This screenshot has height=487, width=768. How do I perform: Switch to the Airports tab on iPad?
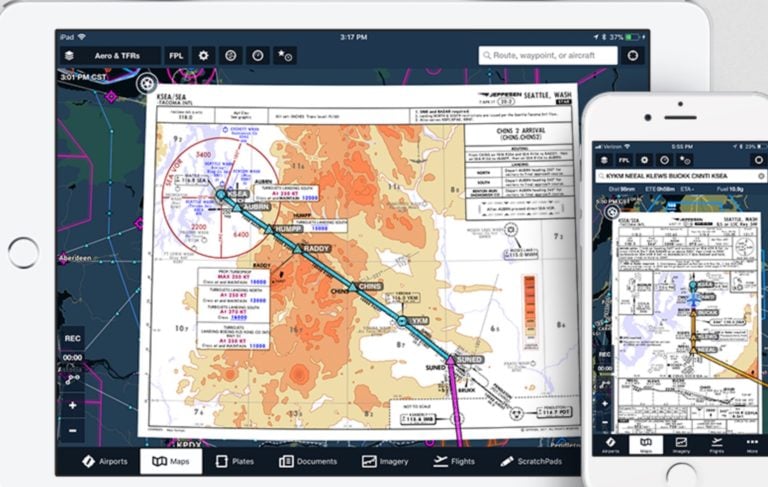pos(105,461)
